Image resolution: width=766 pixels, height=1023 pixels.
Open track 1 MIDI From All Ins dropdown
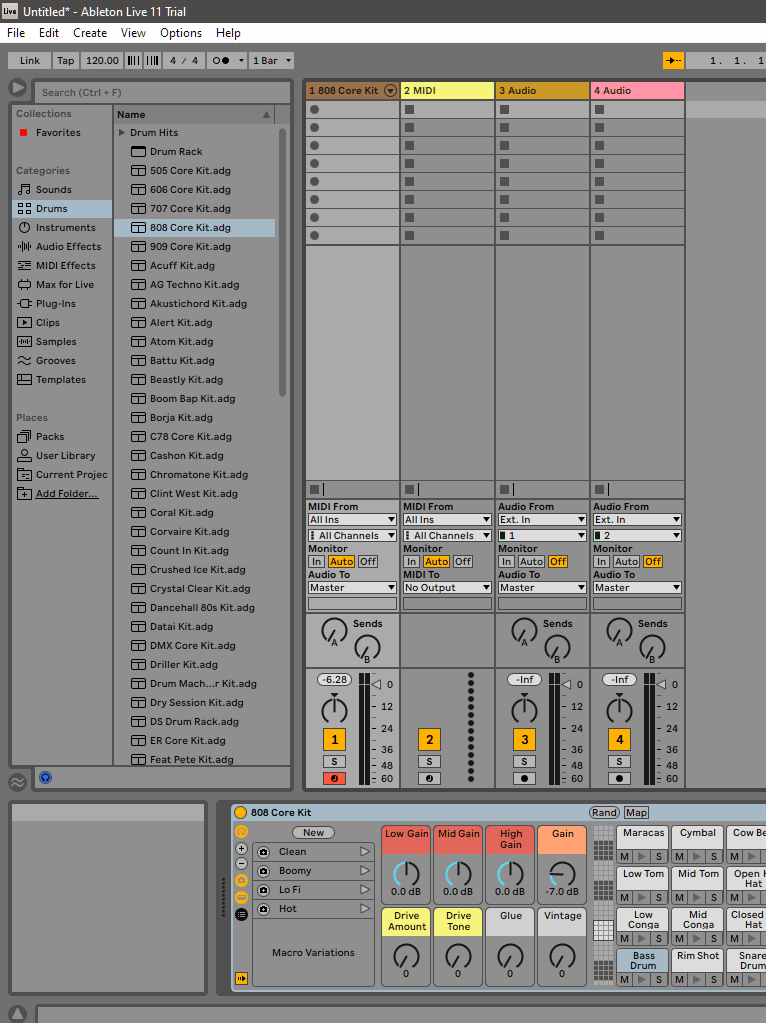coord(352,520)
